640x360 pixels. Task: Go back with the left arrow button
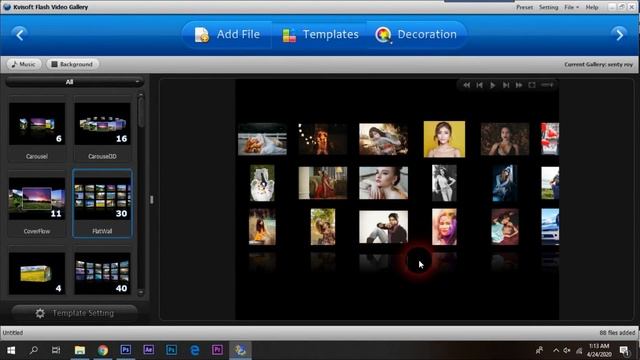(x=20, y=35)
